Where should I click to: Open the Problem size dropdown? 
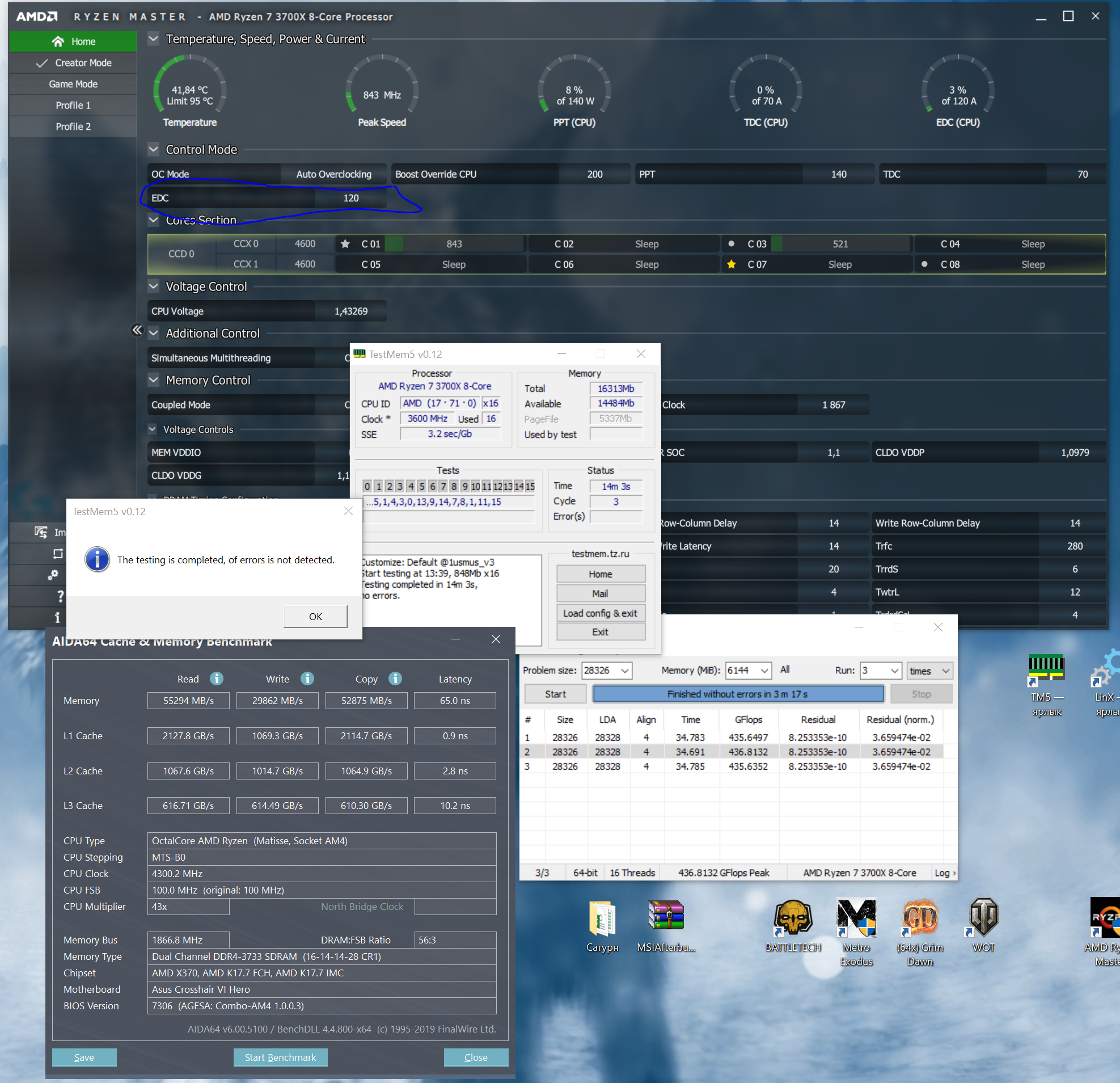(x=624, y=671)
